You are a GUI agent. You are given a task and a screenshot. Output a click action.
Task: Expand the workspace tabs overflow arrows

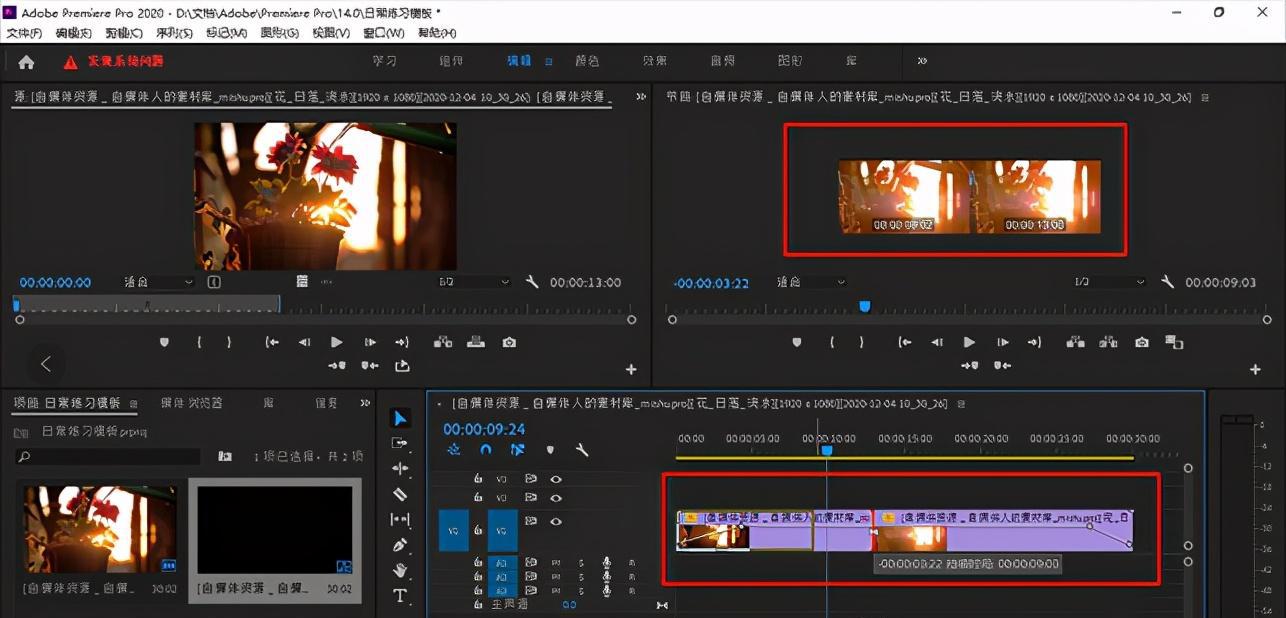[x=922, y=61]
